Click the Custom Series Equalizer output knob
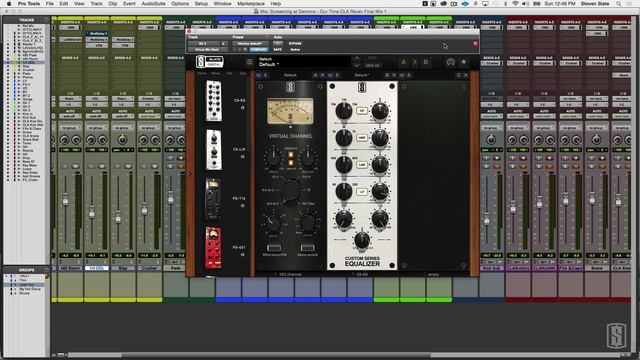 tap(362, 240)
